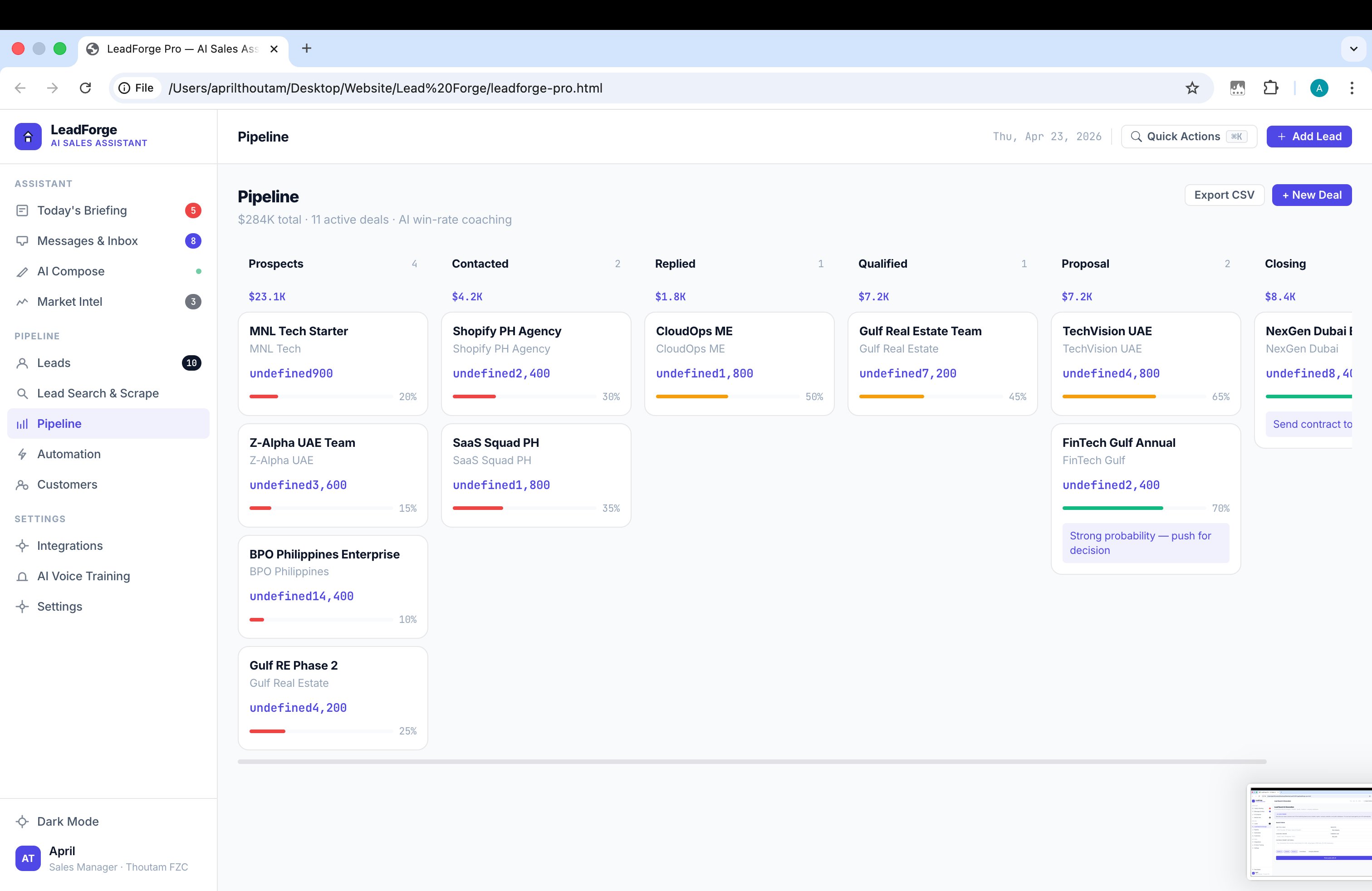Open AI Compose pencil icon

[22, 271]
